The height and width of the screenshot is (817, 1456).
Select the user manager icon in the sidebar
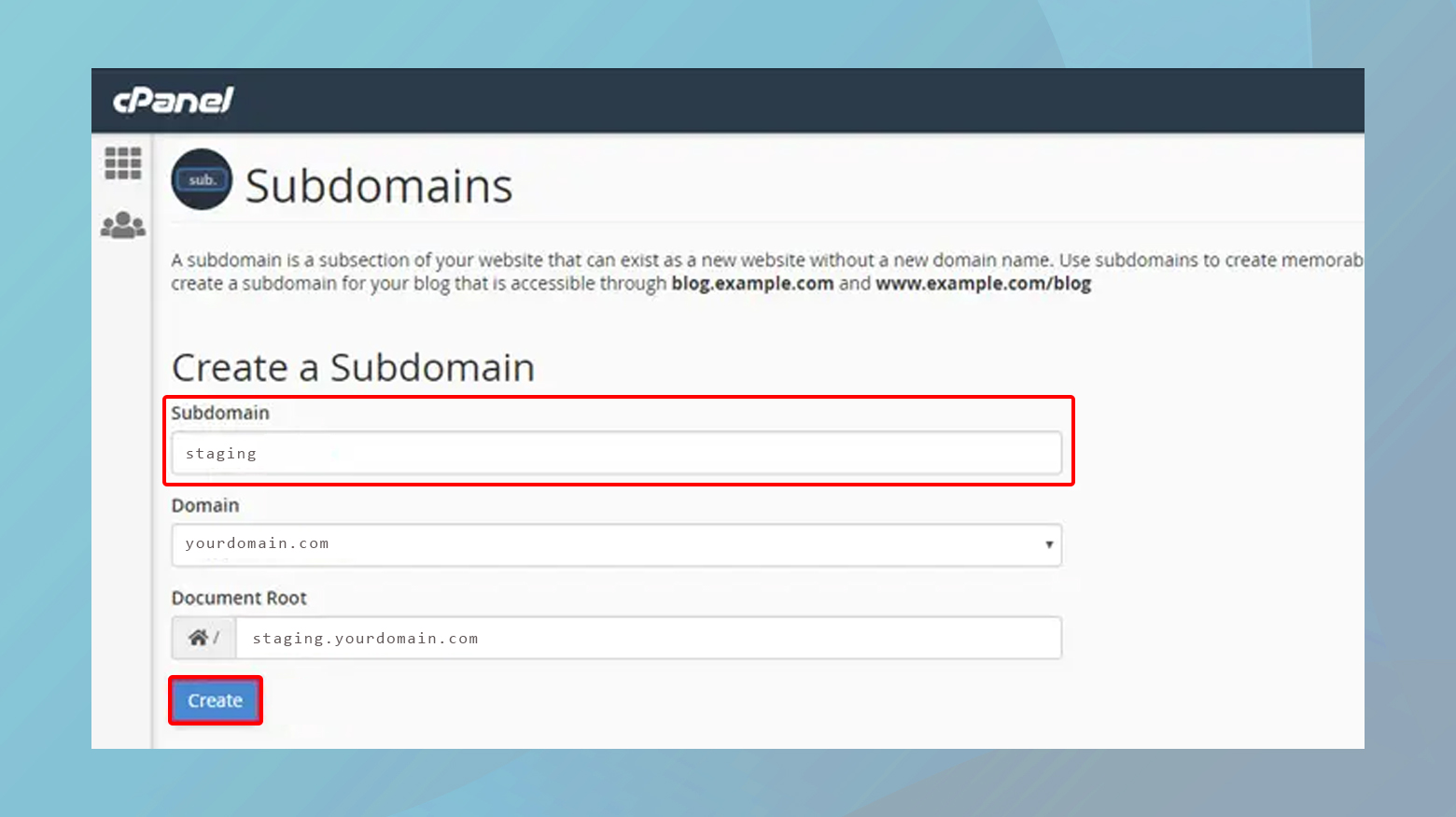122,224
